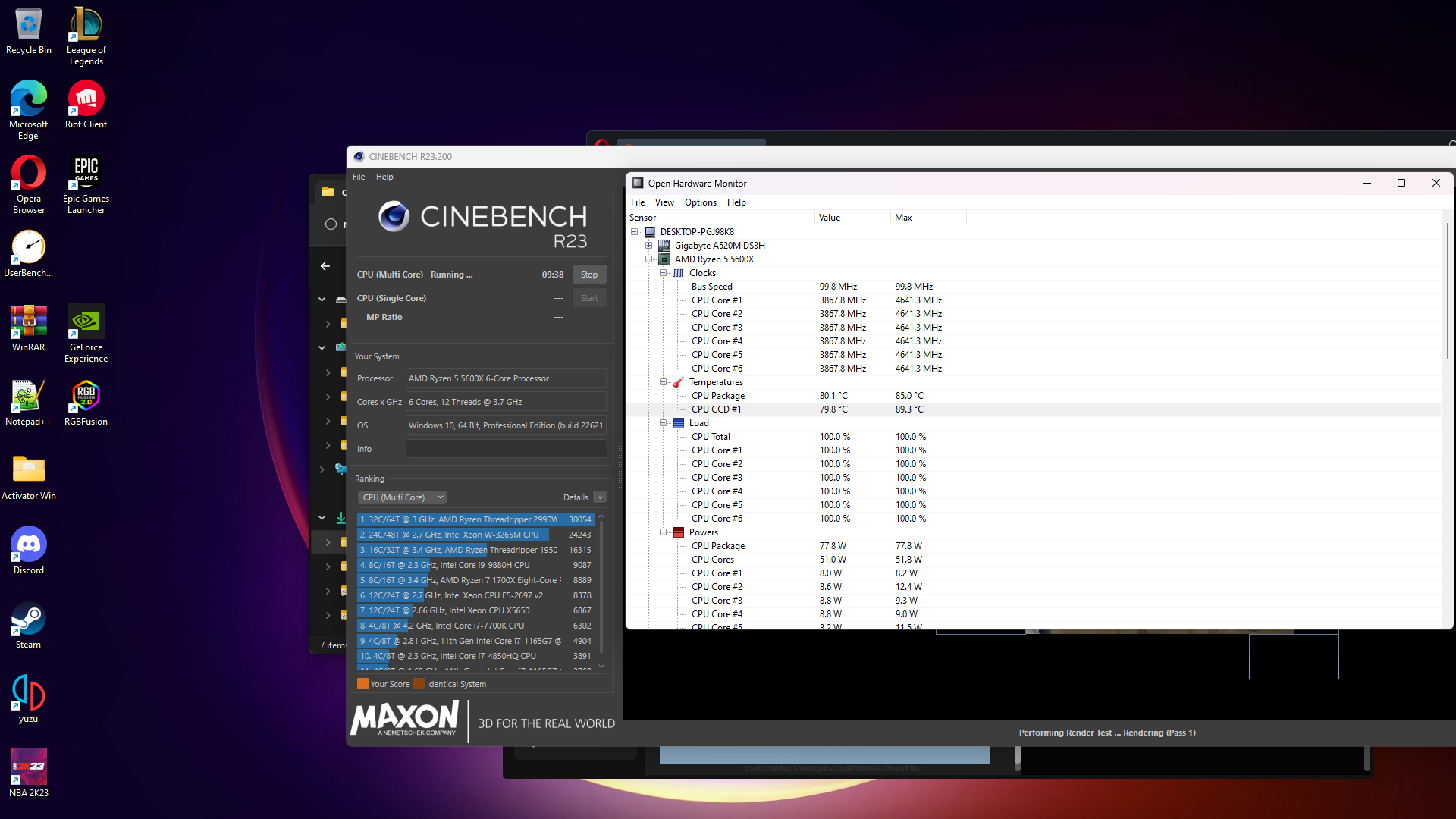This screenshot has height=819, width=1456.
Task: Click the Max column header
Action: pyautogui.click(x=928, y=218)
